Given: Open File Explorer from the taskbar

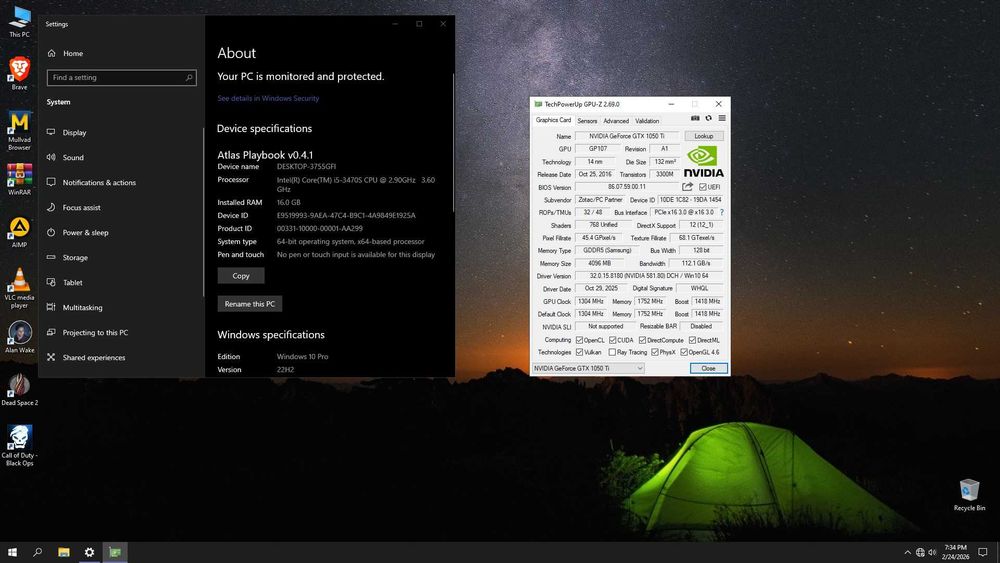Looking at the screenshot, I should (x=64, y=552).
